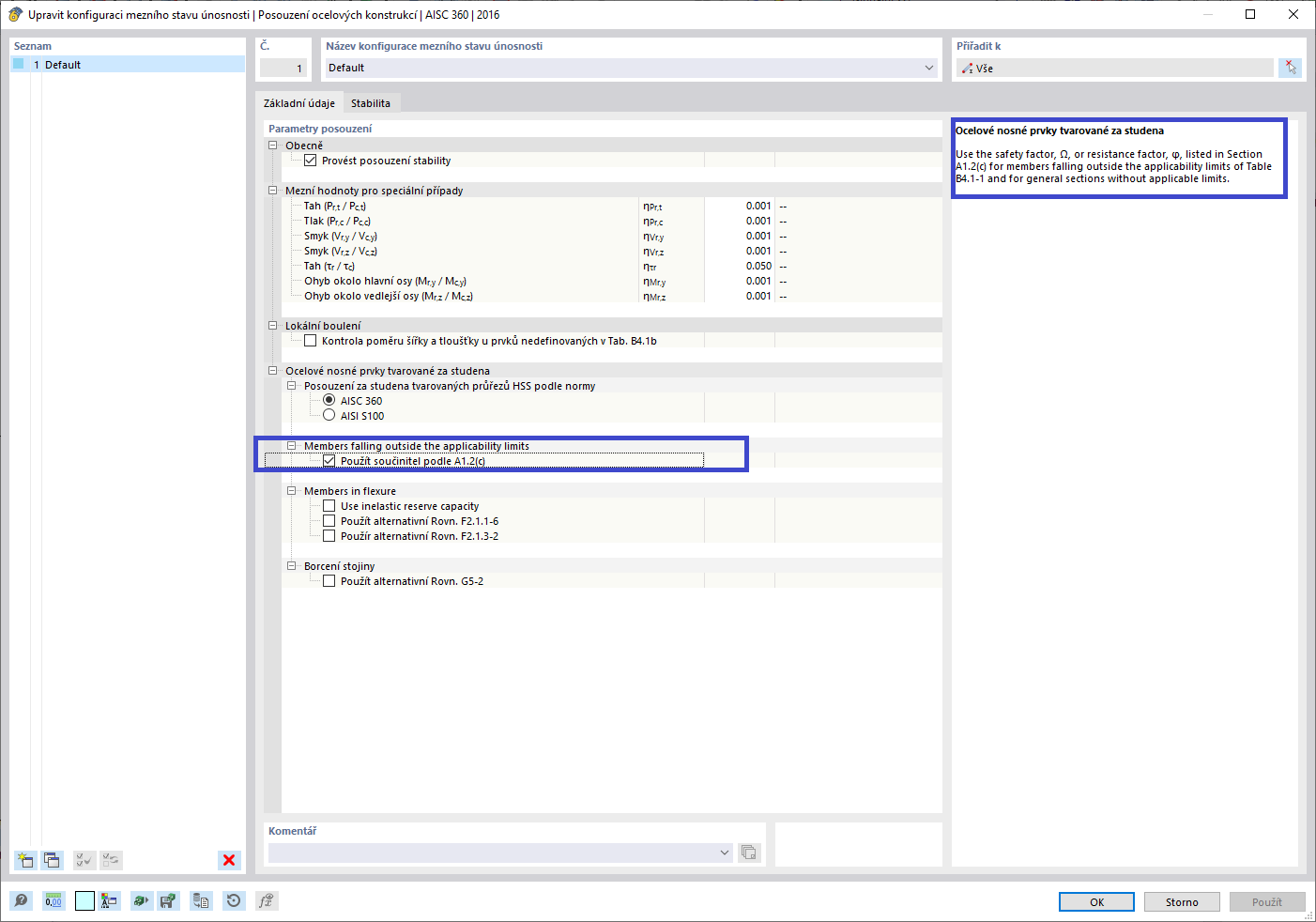
Task: Collapse the 'Obecné' section
Action: coord(273,146)
